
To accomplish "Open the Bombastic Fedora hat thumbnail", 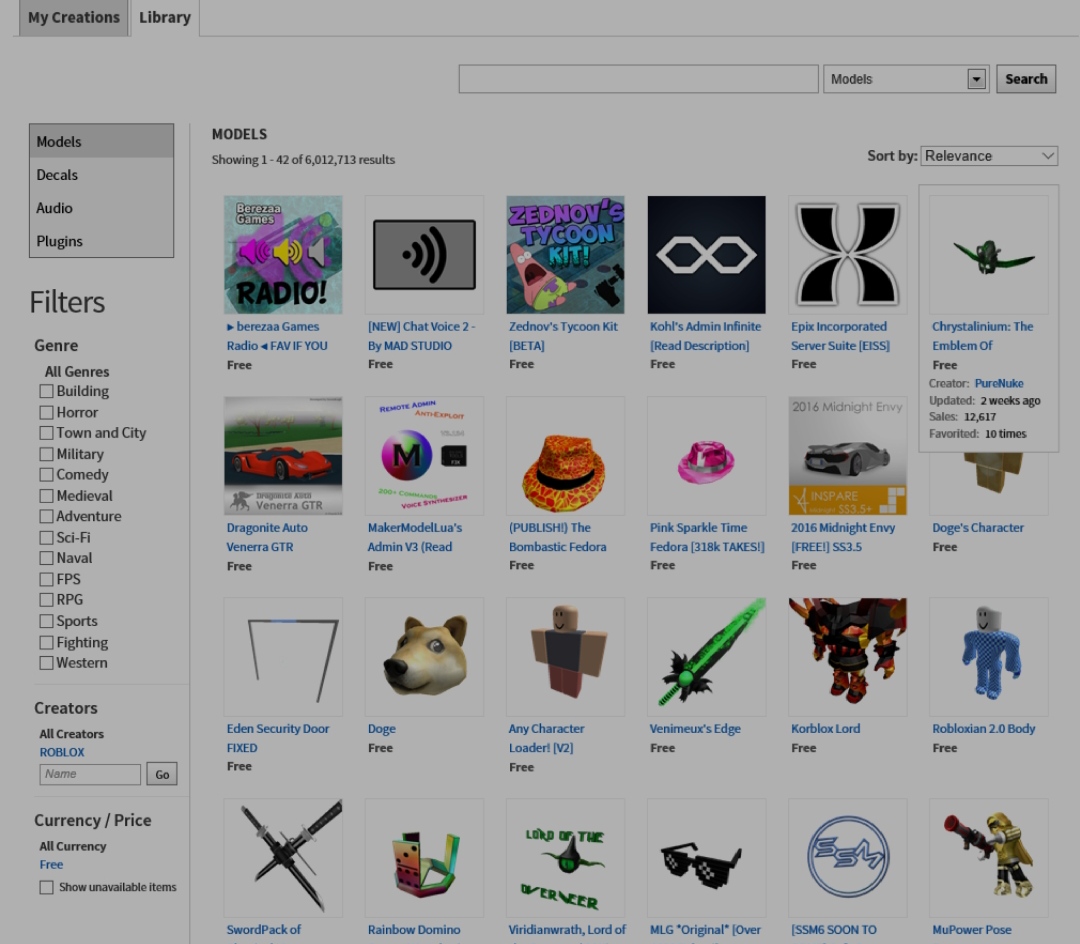I will 565,456.
